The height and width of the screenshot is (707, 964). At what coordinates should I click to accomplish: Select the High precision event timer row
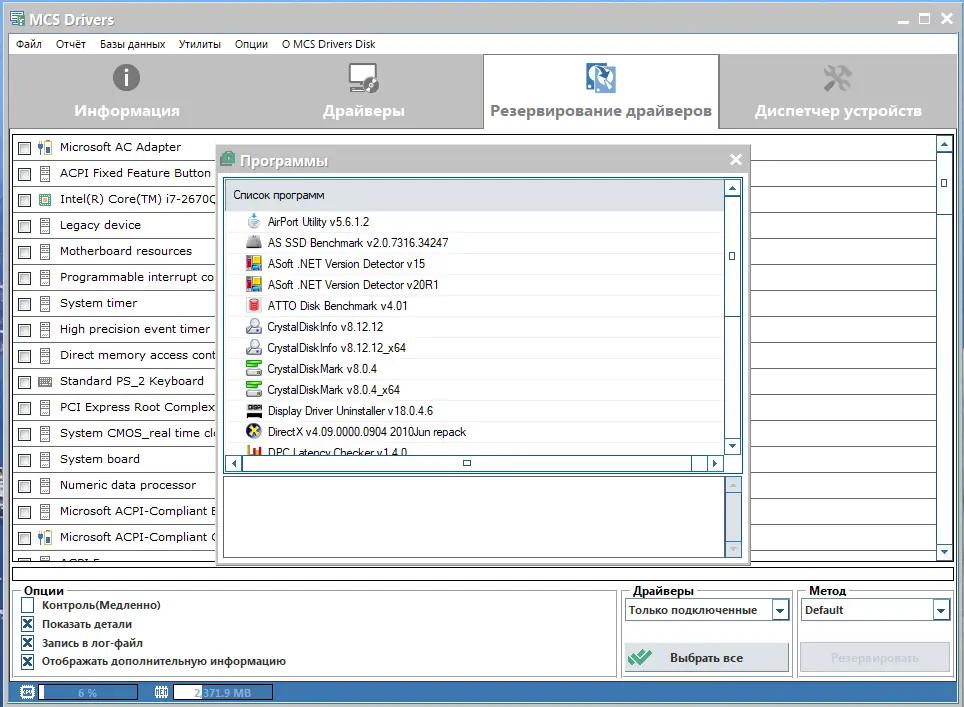tap(114, 330)
